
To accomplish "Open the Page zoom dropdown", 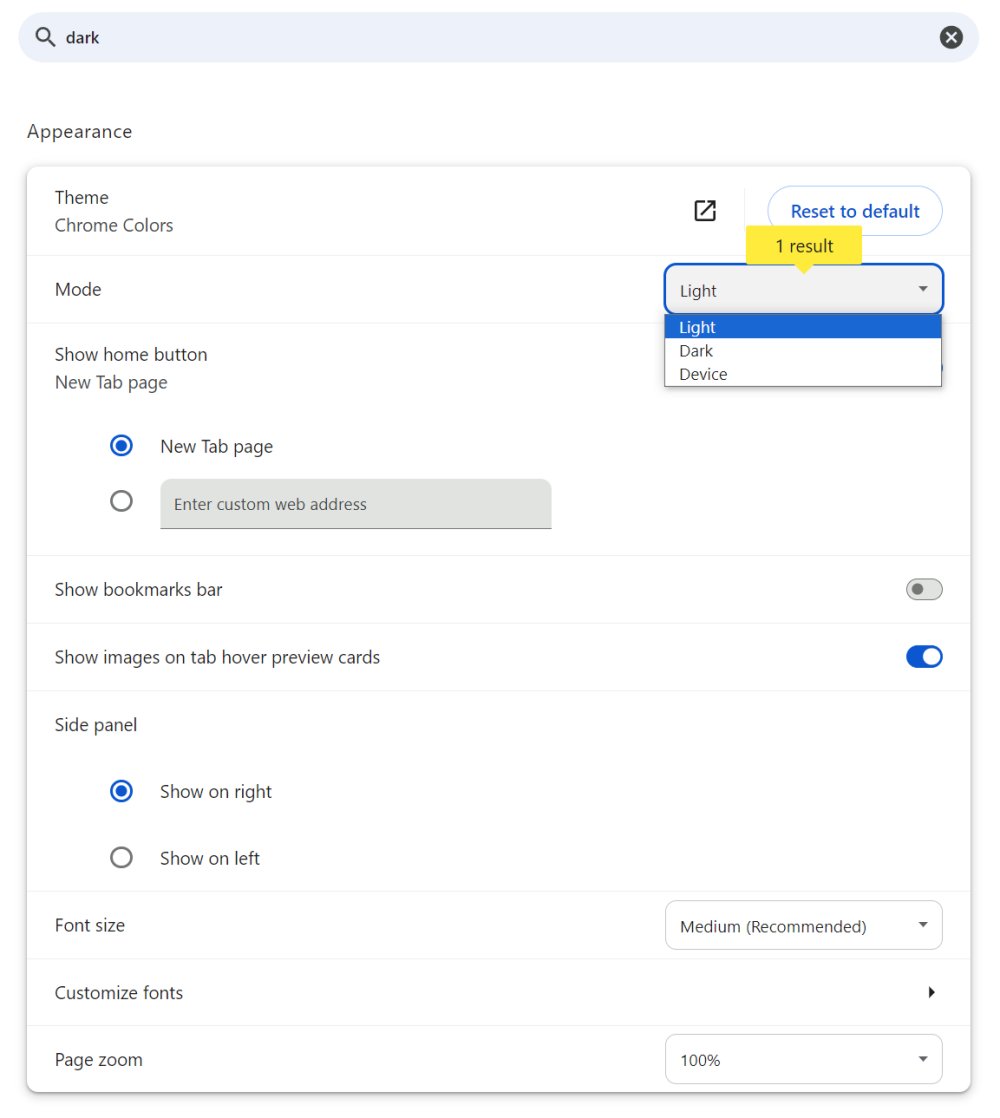I will (803, 1058).
